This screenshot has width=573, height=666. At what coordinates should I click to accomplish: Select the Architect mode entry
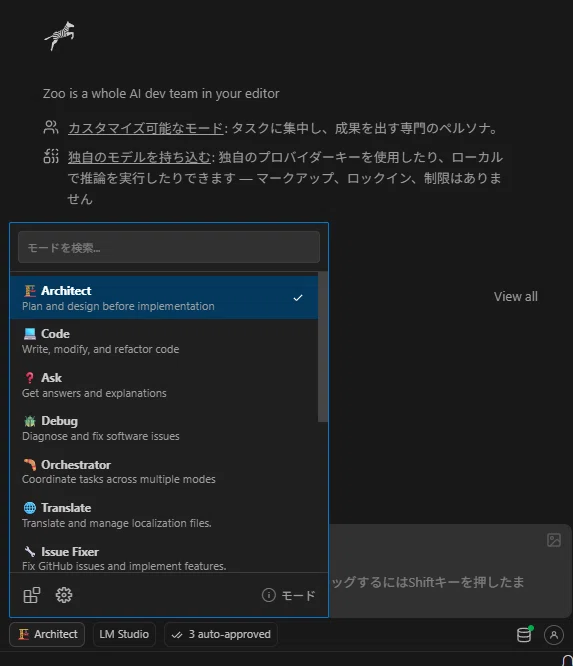[164, 297]
